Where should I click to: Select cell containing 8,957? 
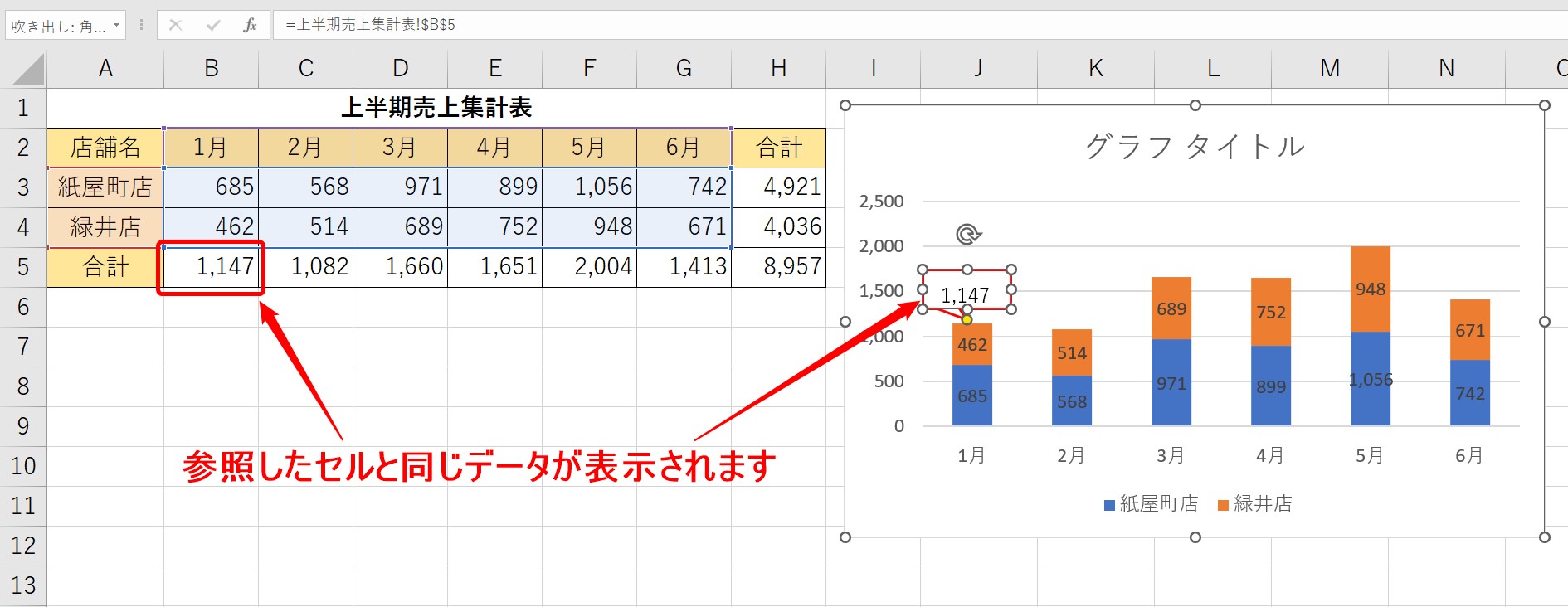click(x=778, y=267)
